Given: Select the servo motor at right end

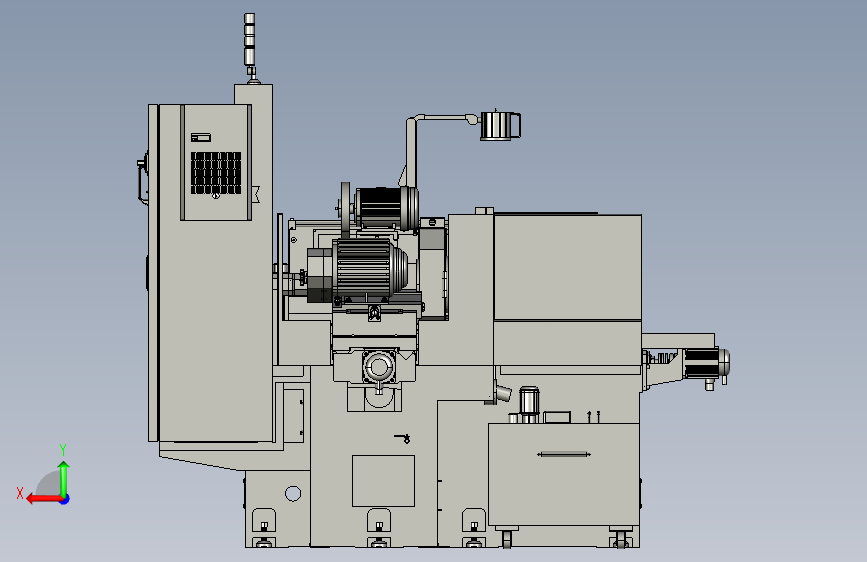Looking at the screenshot, I should pyautogui.click(x=707, y=364).
